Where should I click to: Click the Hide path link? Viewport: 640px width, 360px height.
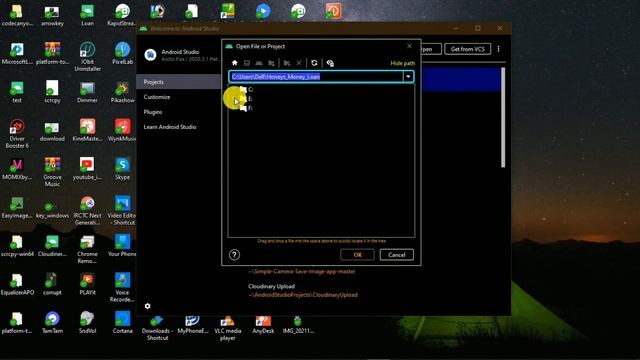(402, 63)
